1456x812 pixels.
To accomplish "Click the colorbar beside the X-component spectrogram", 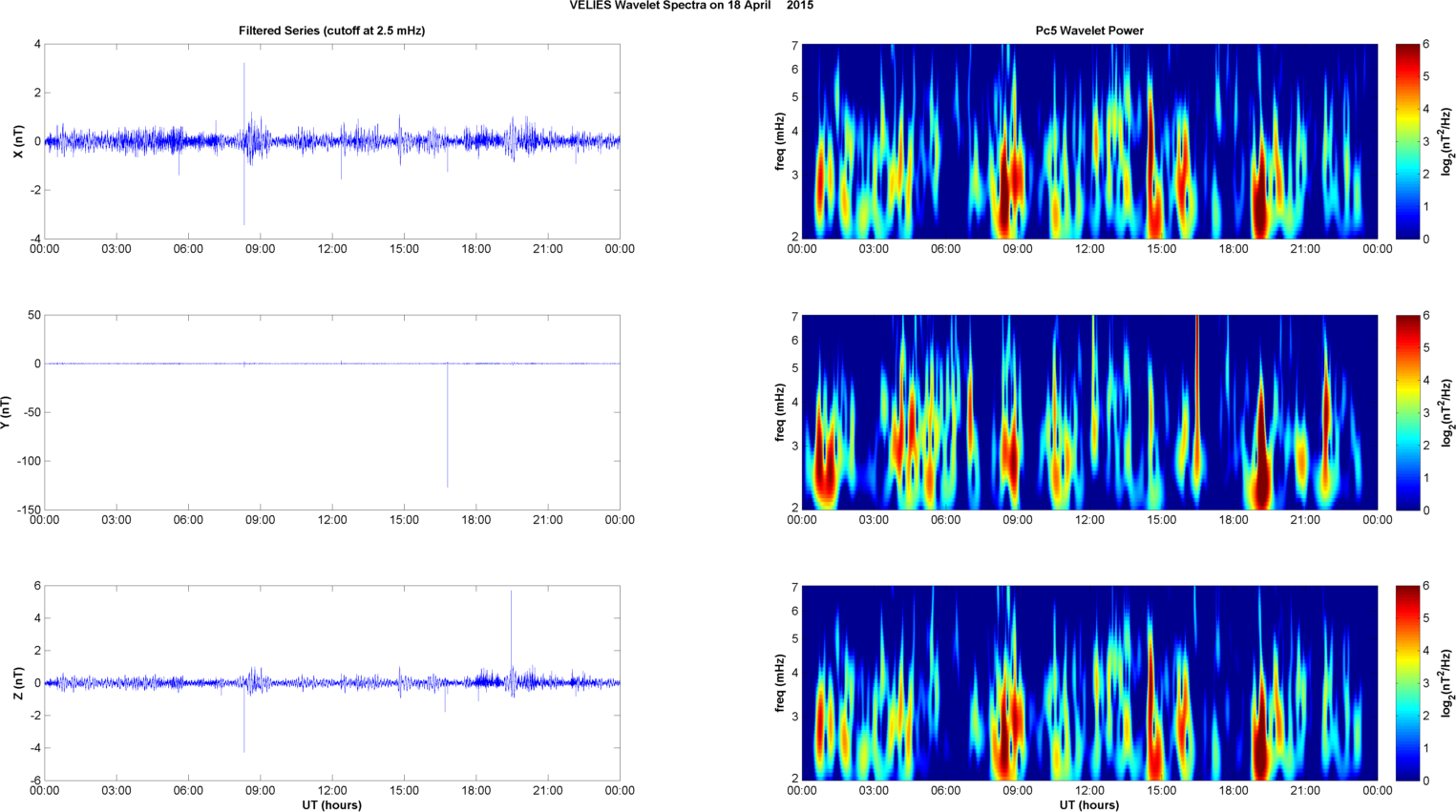I will click(1407, 141).
